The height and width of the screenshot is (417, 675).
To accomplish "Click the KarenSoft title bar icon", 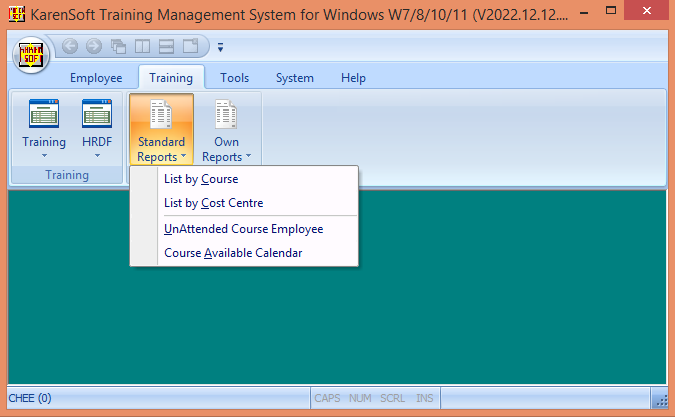I will [17, 14].
